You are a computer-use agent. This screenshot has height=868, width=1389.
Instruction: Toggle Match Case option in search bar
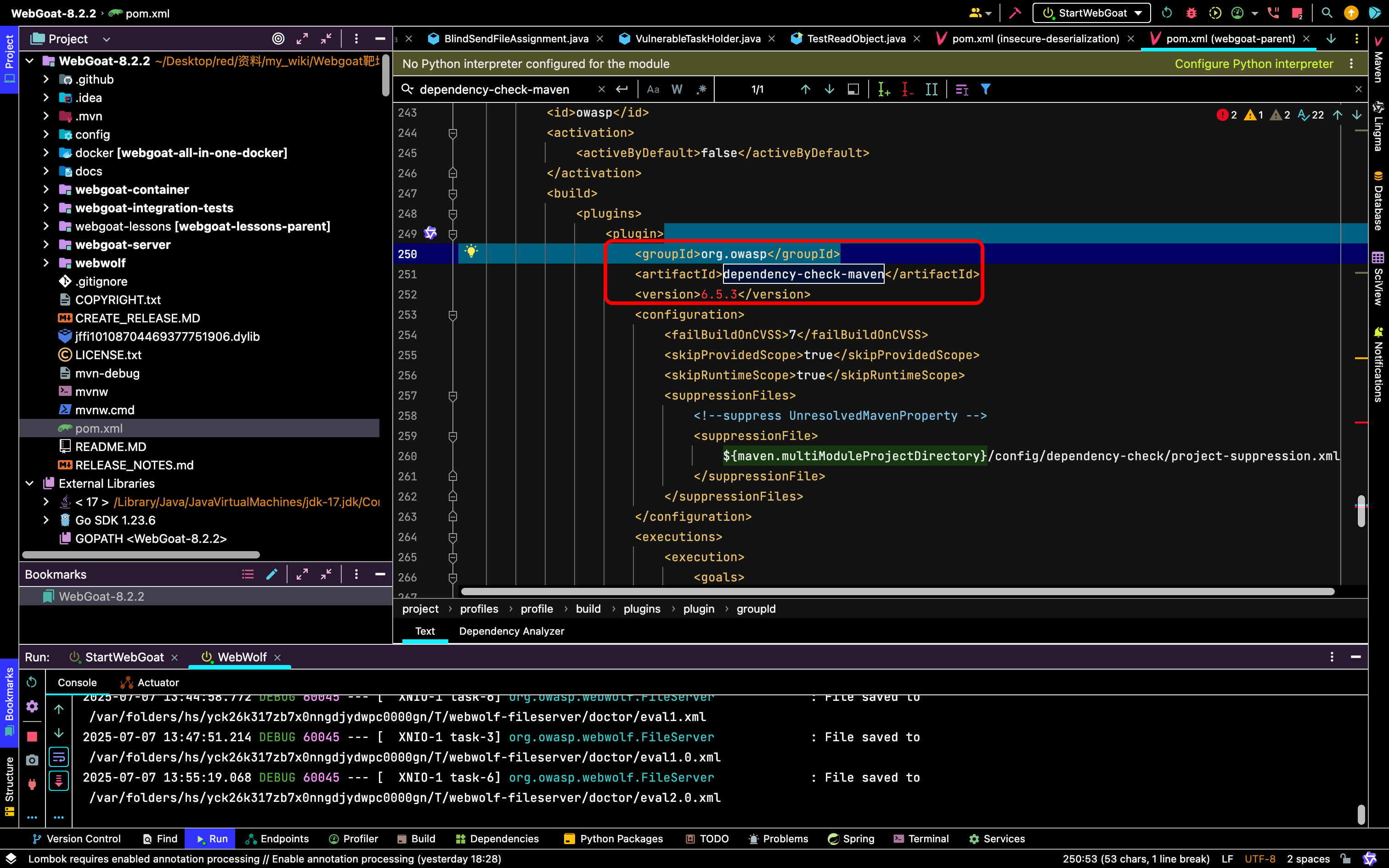coord(653,90)
